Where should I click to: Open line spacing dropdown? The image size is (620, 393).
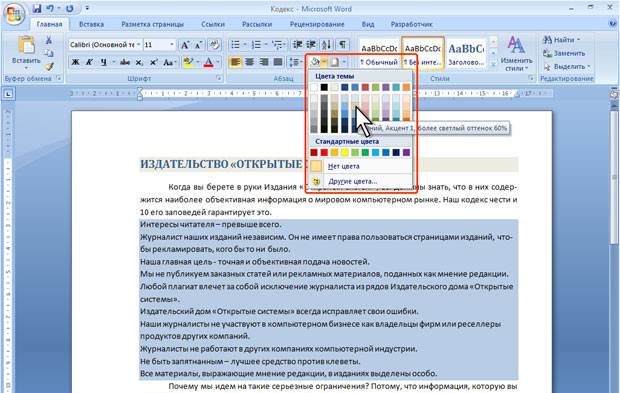(296, 62)
